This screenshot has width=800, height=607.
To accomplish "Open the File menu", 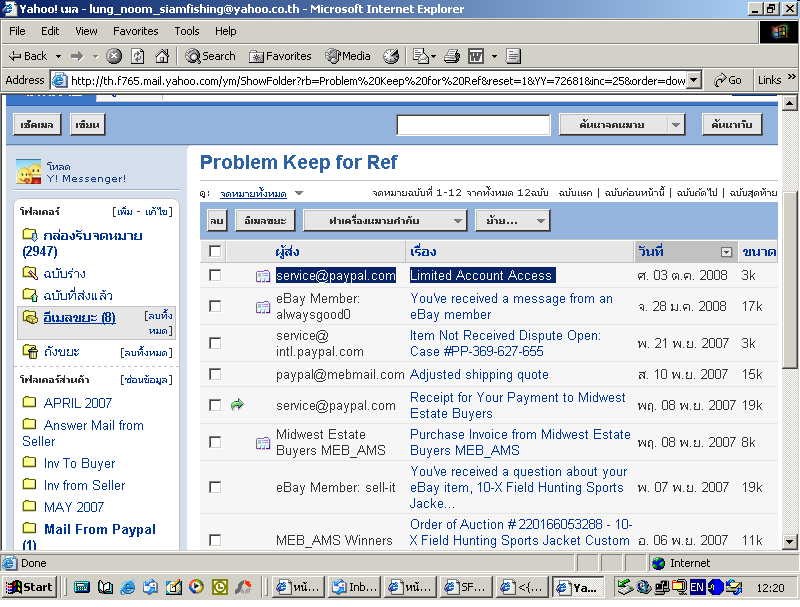I will pos(17,32).
